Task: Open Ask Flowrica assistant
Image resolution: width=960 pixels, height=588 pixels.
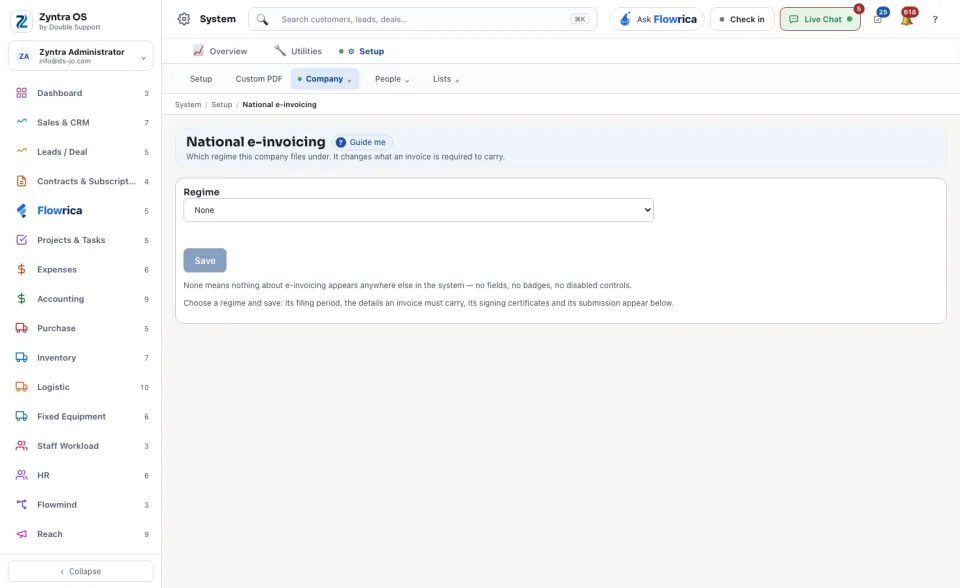Action: pos(657,19)
